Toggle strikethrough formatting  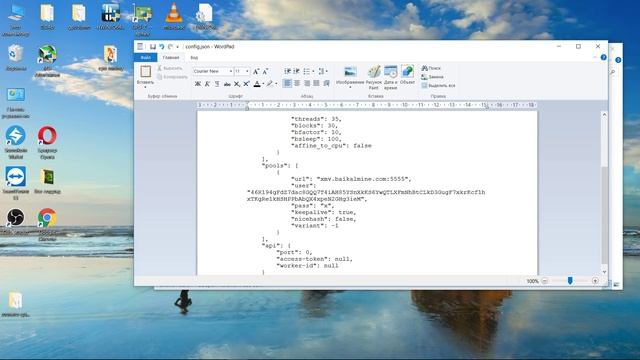(227, 84)
